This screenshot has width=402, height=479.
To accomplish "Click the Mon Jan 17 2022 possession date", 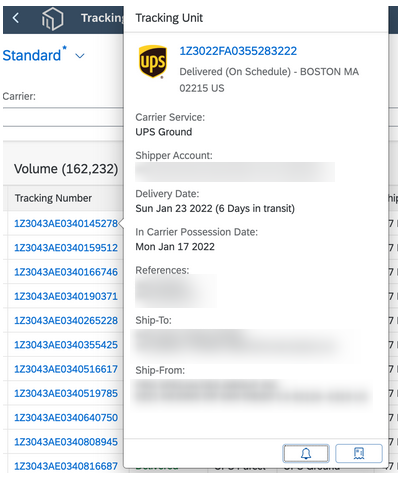I will tap(175, 247).
